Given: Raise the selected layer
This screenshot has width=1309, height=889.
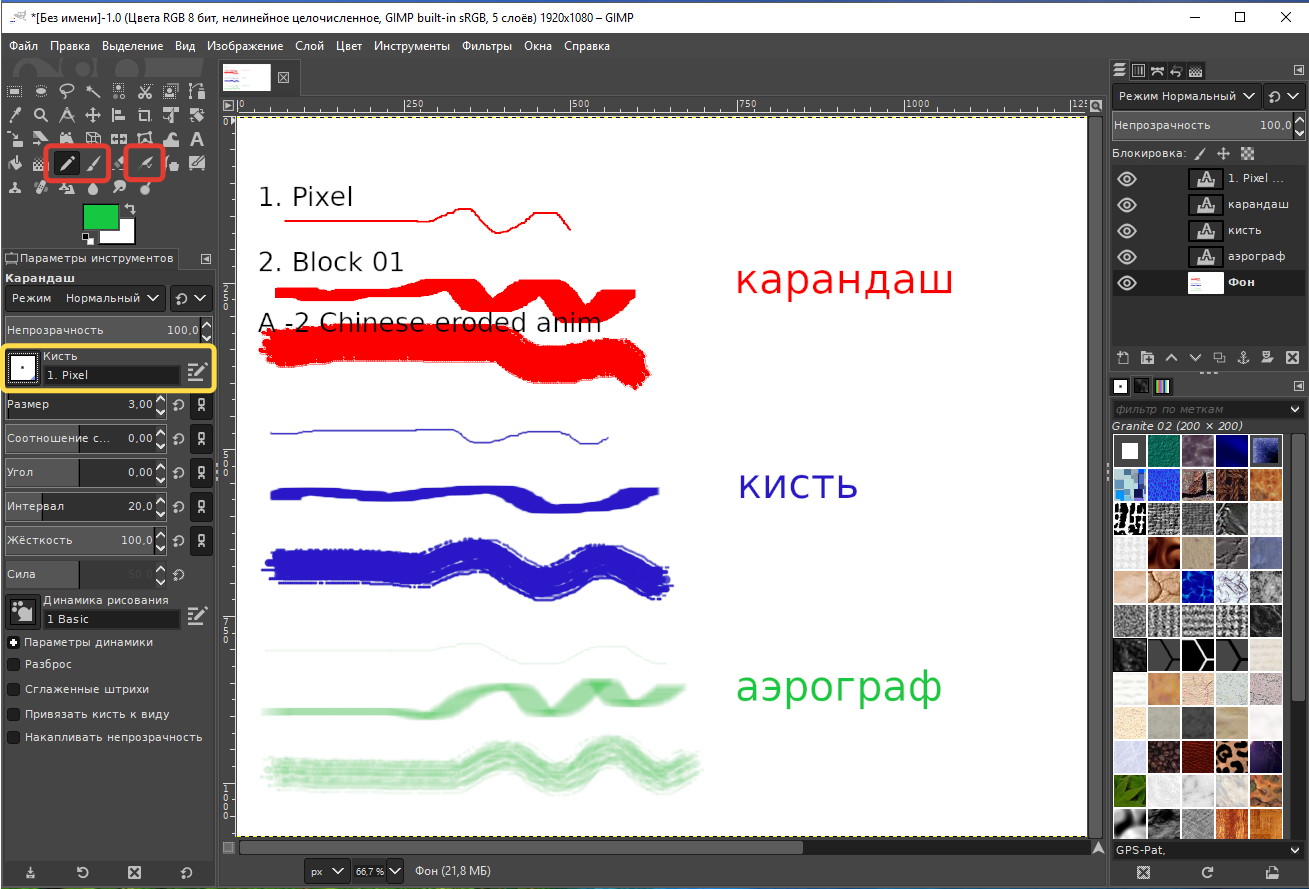Looking at the screenshot, I should point(1171,357).
